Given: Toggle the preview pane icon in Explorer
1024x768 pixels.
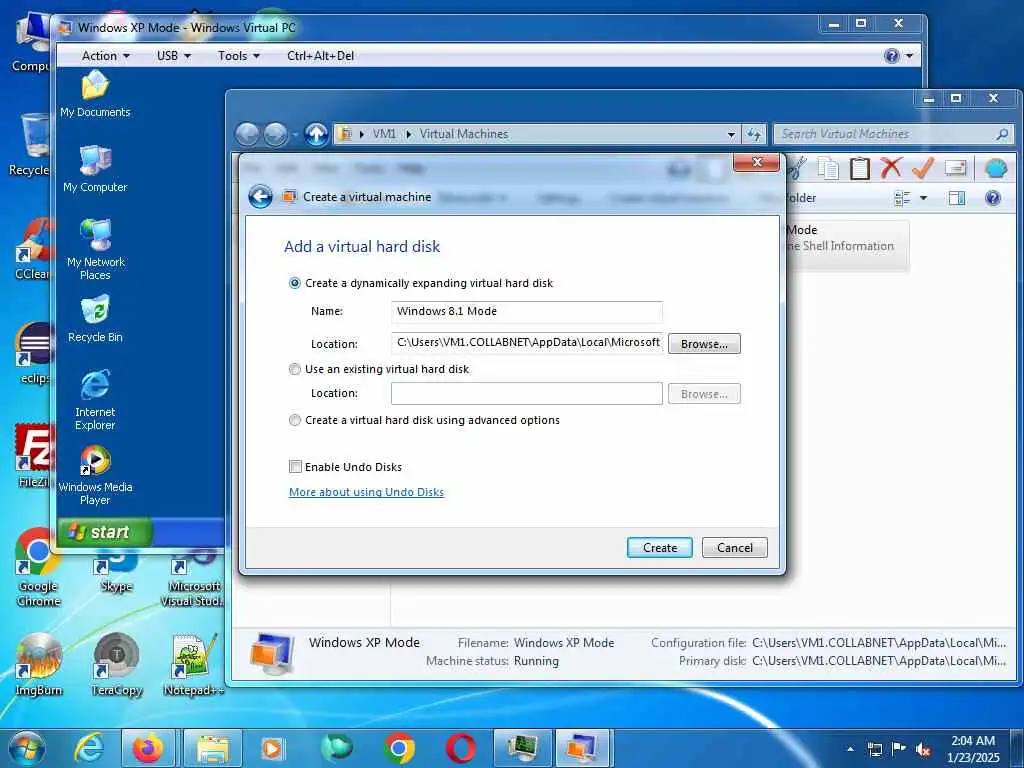Looking at the screenshot, I should pos(957,198).
